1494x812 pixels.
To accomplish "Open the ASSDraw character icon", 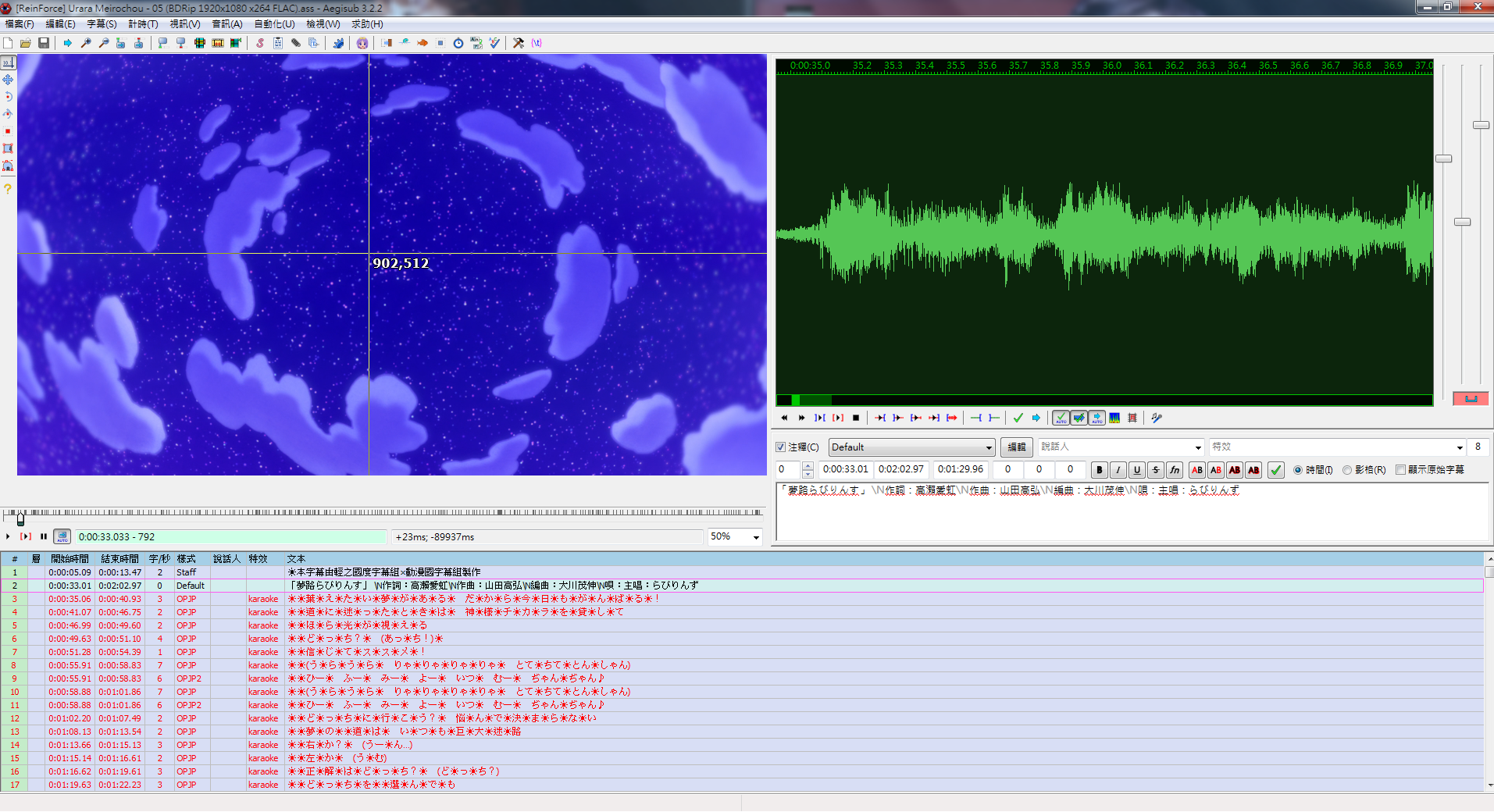I will (362, 43).
